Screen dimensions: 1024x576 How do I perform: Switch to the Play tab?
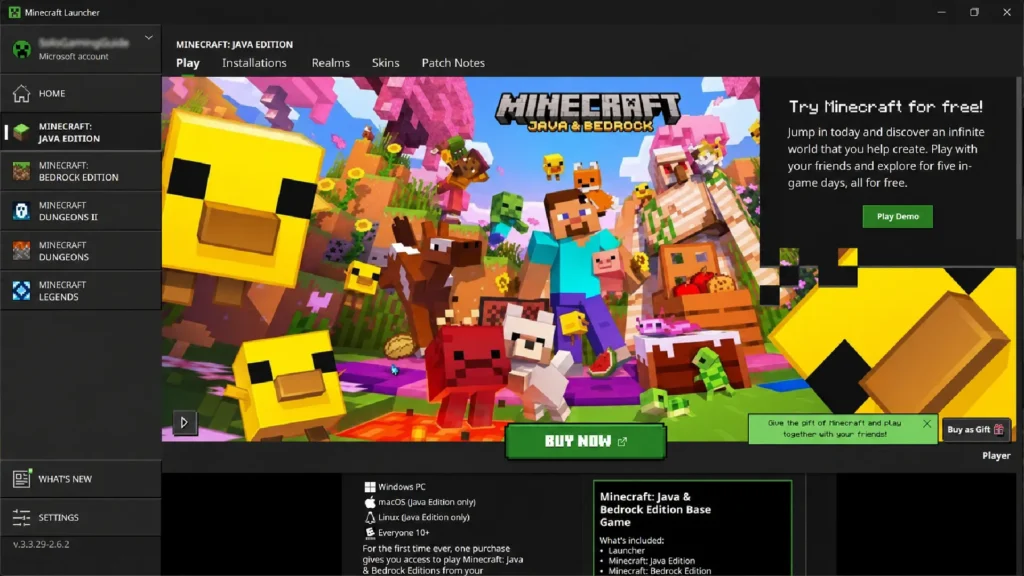tap(187, 63)
